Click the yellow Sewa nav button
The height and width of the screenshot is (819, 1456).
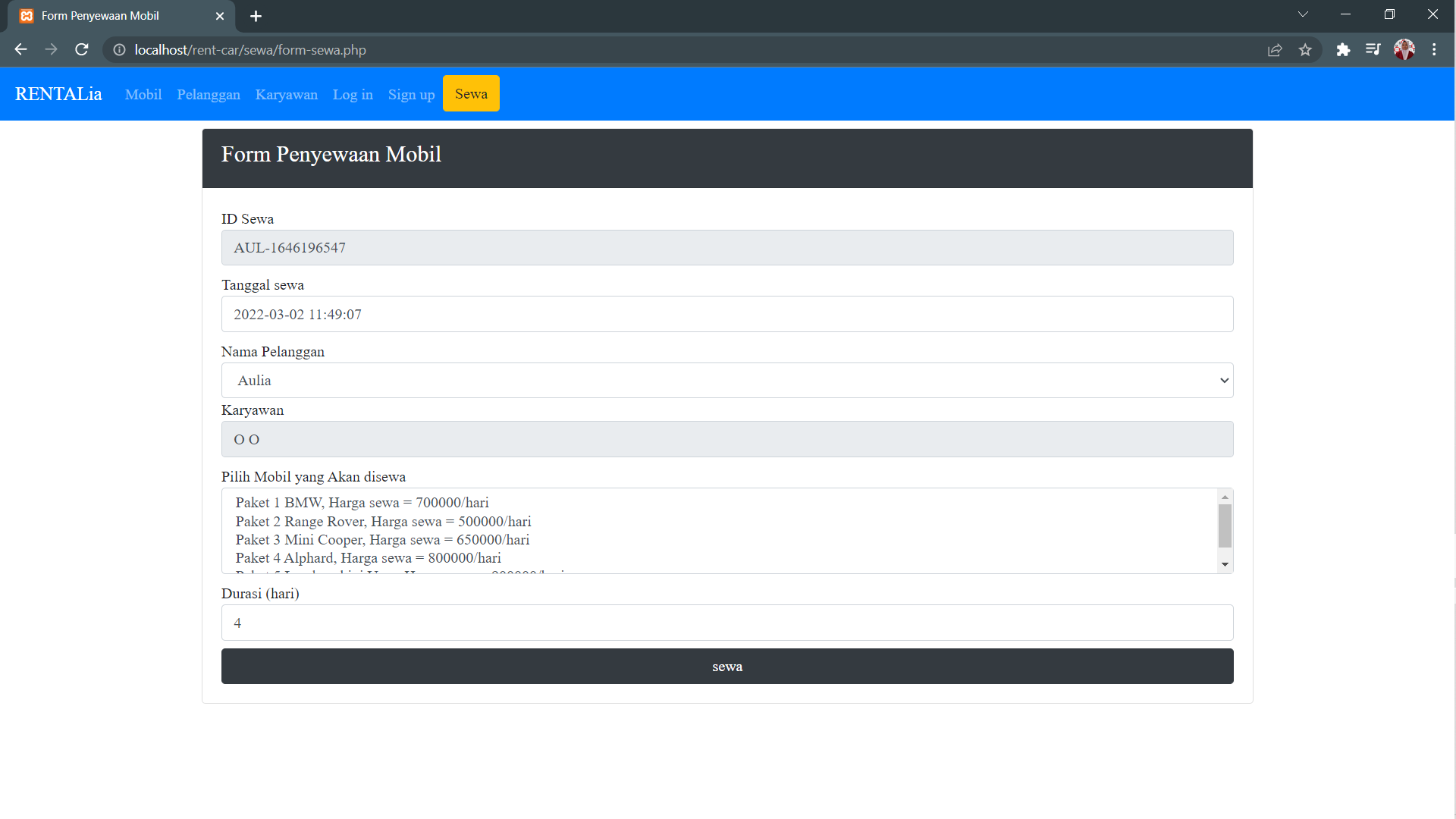point(471,93)
